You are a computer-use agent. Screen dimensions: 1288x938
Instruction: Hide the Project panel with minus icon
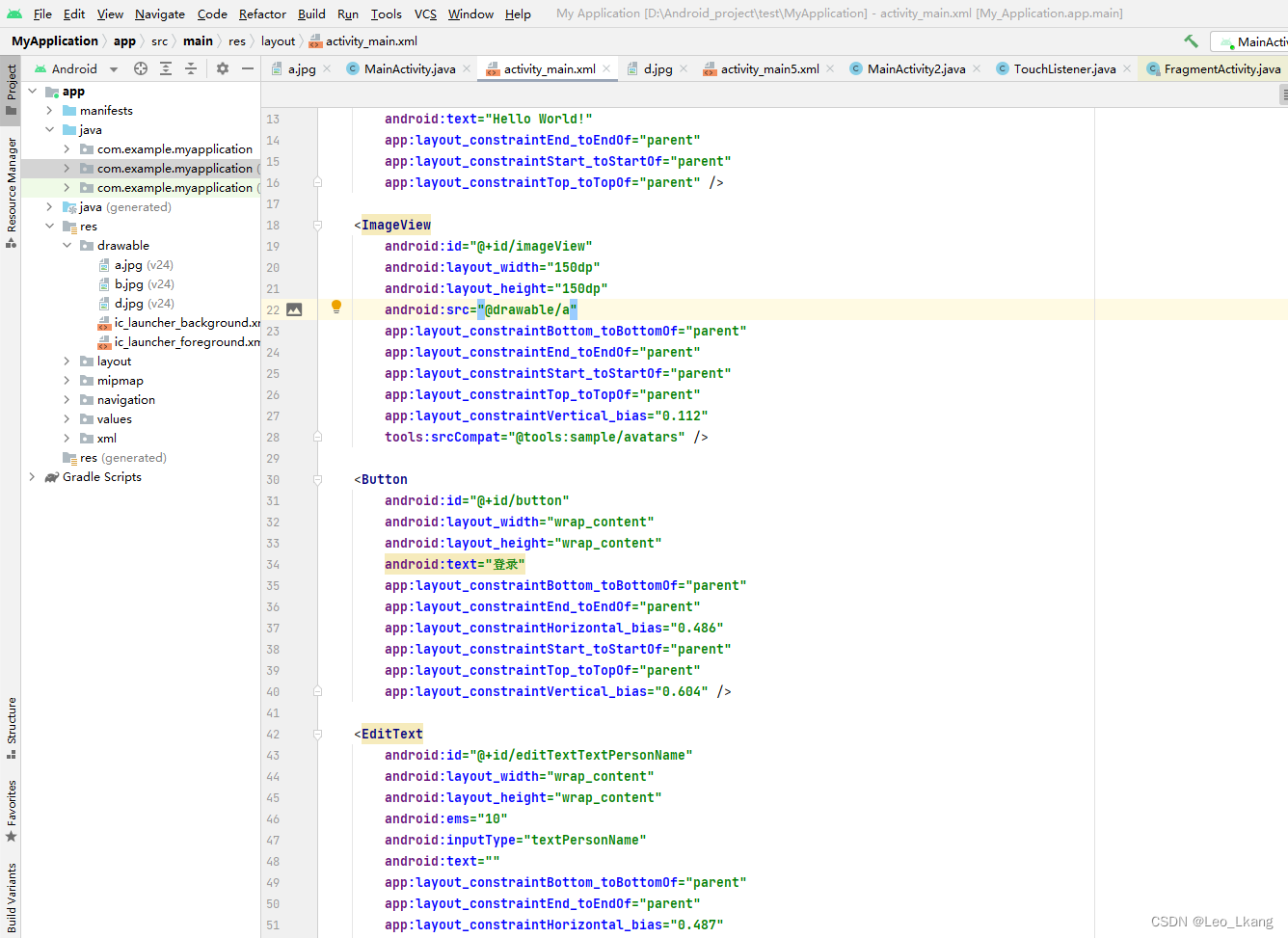click(x=248, y=68)
